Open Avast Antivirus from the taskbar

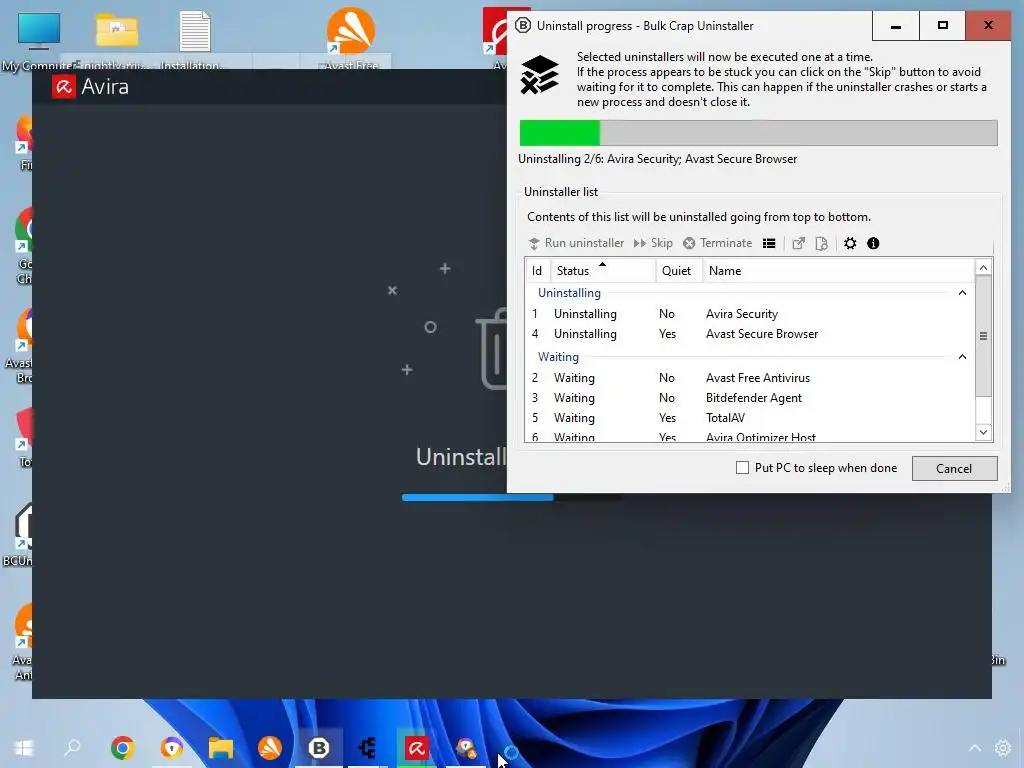point(270,748)
